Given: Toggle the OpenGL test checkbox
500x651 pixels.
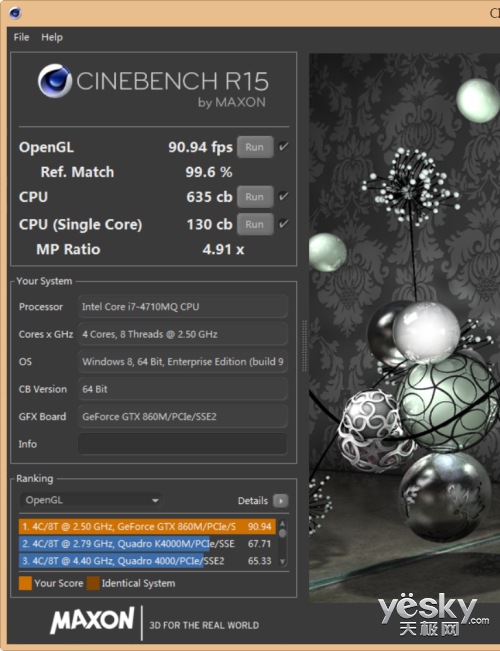Looking at the screenshot, I should (284, 147).
